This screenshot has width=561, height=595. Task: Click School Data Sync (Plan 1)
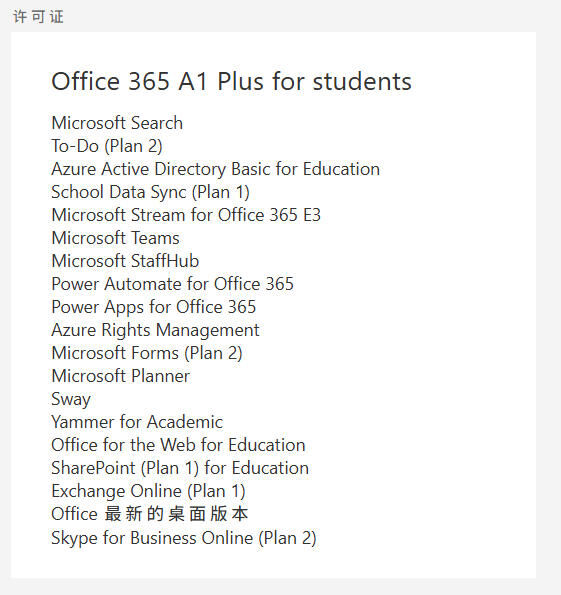150,192
